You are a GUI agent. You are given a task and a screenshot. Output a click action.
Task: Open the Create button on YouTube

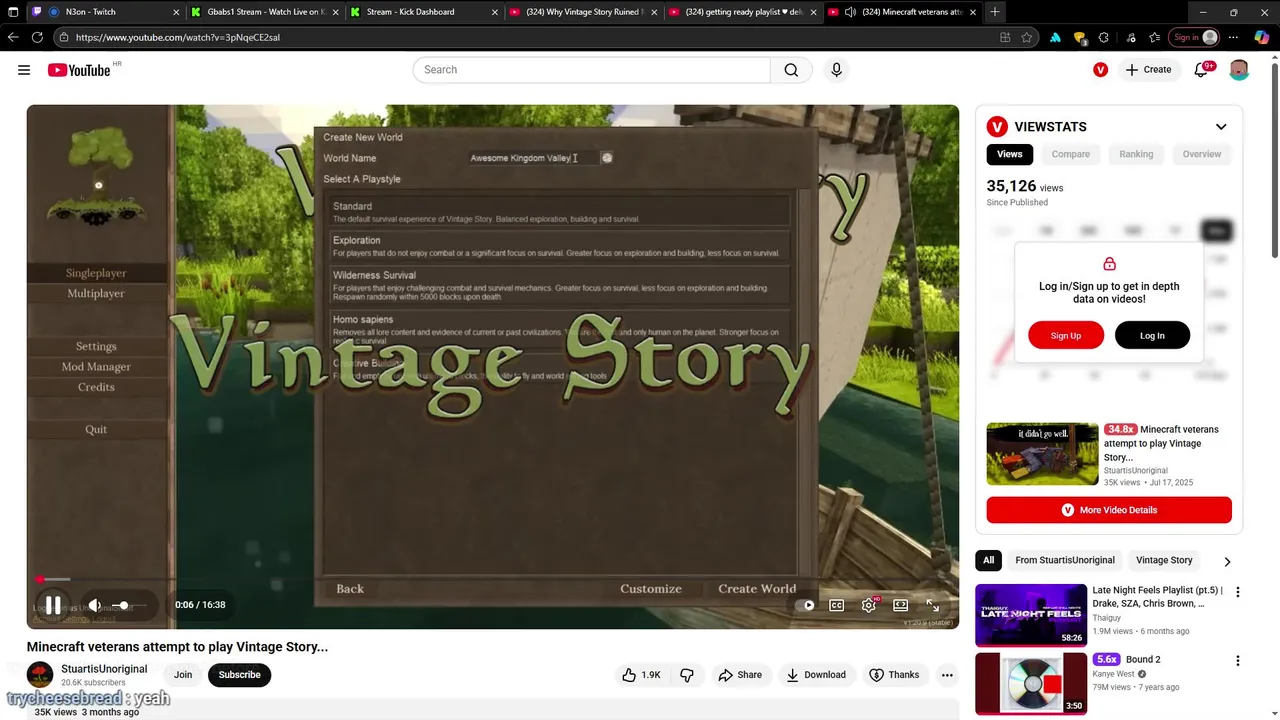tap(1148, 70)
